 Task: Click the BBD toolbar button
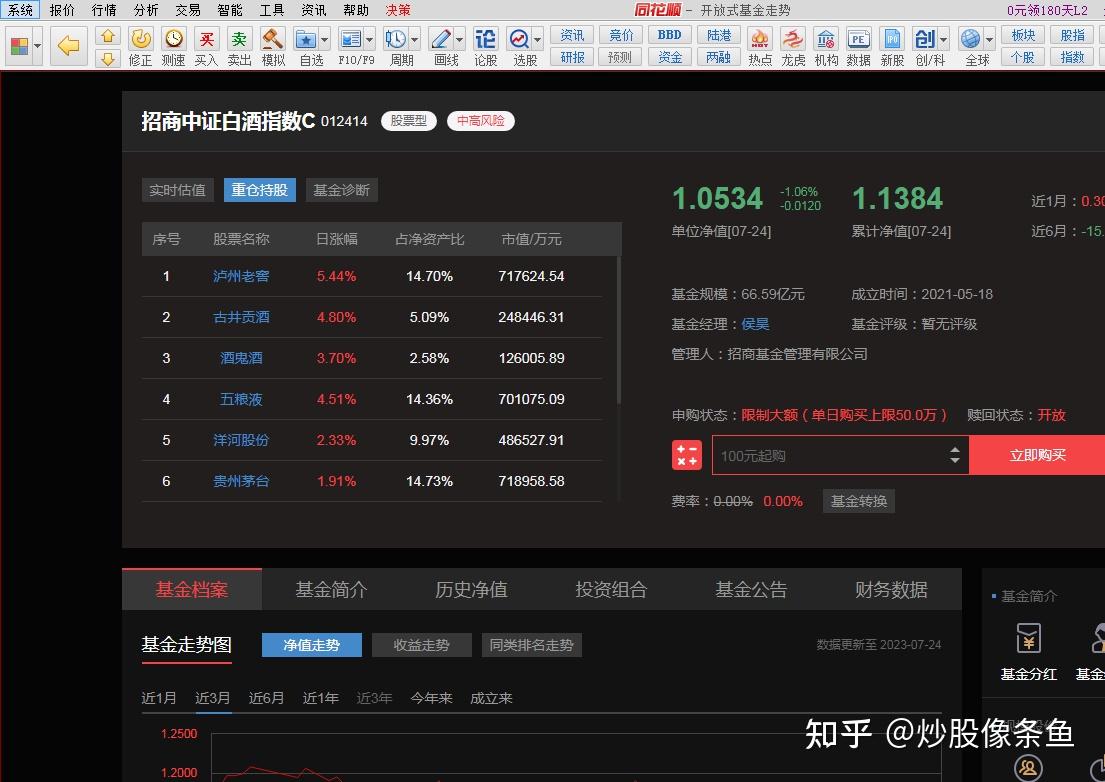[669, 35]
